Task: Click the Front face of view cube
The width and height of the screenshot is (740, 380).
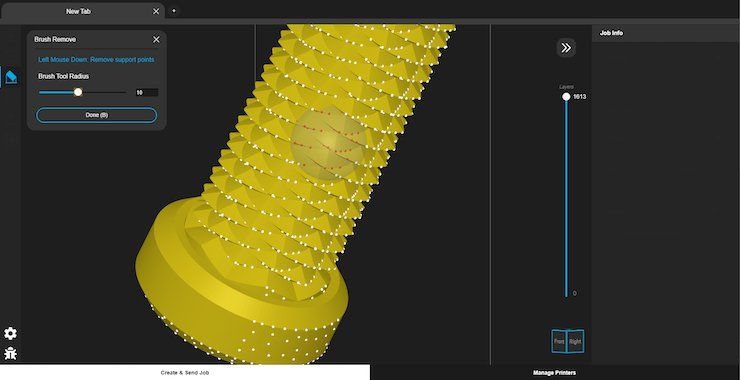Action: pos(559,341)
